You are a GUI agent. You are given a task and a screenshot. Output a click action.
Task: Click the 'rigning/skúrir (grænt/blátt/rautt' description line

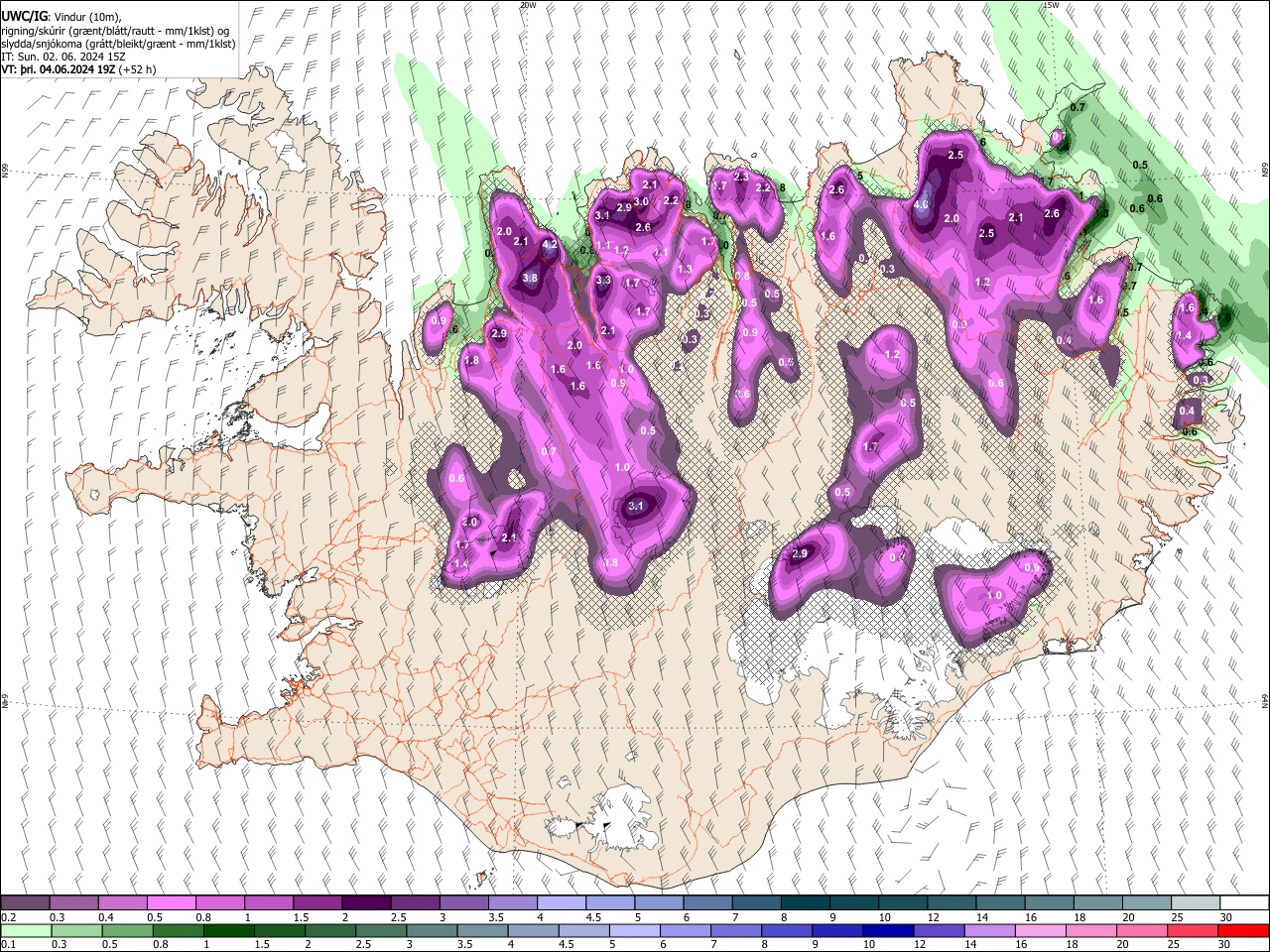click(117, 31)
